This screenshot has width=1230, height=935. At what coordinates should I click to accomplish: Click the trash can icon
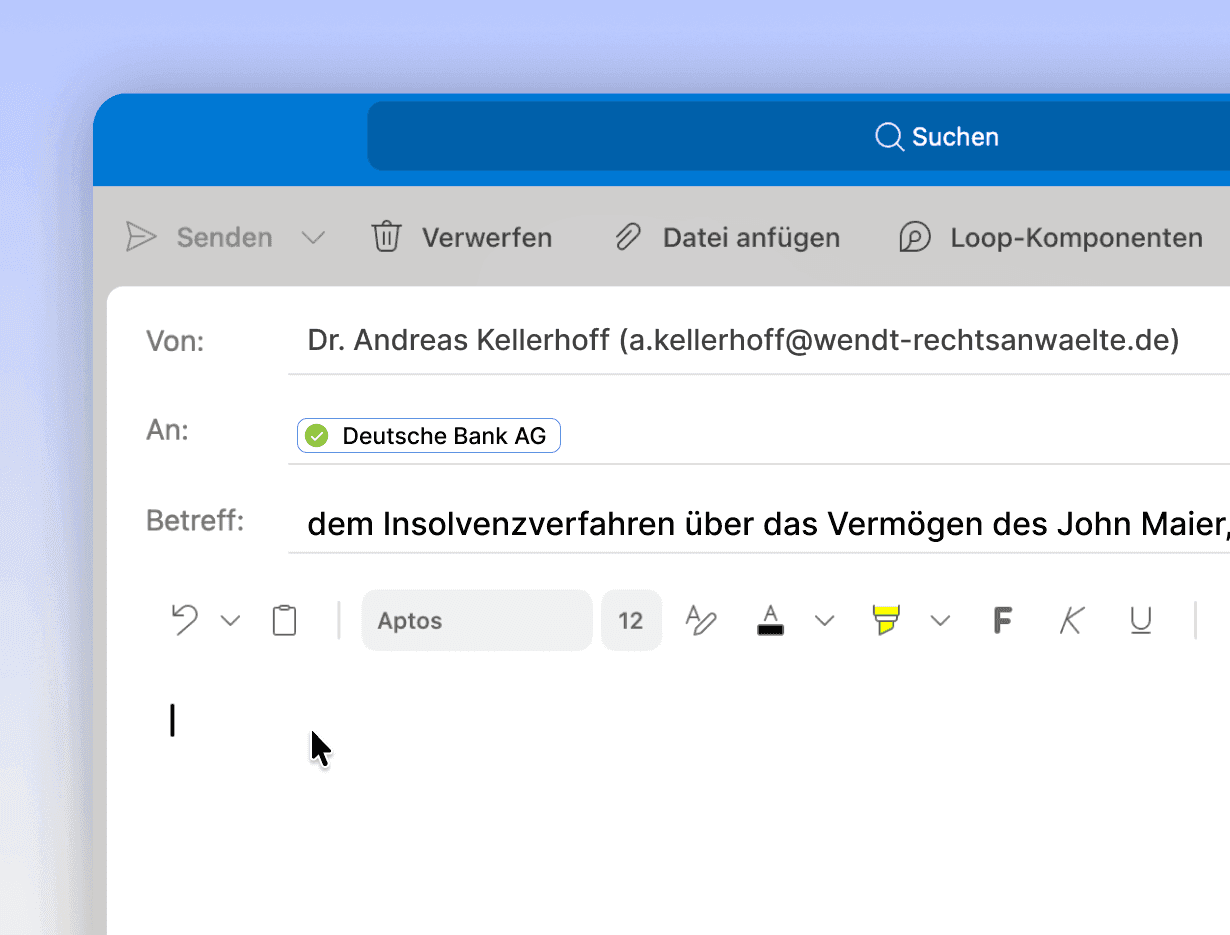386,237
